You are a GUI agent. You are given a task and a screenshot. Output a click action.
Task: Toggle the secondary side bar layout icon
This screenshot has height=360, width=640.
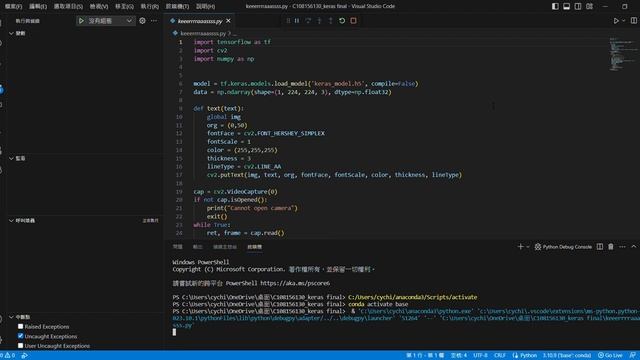click(x=578, y=6)
